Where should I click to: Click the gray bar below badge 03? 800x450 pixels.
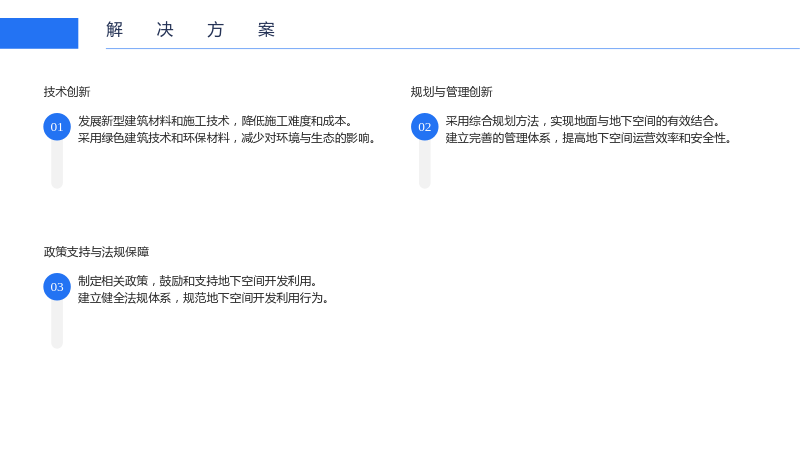pyautogui.click(x=57, y=324)
